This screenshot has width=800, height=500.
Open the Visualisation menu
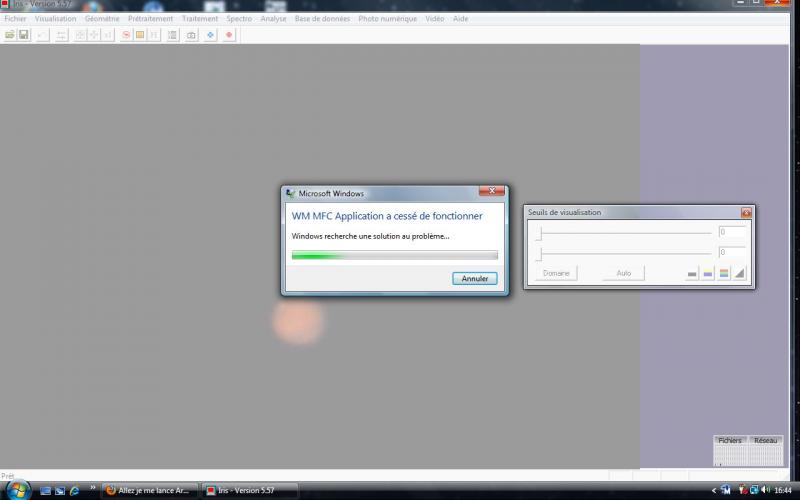tap(56, 18)
